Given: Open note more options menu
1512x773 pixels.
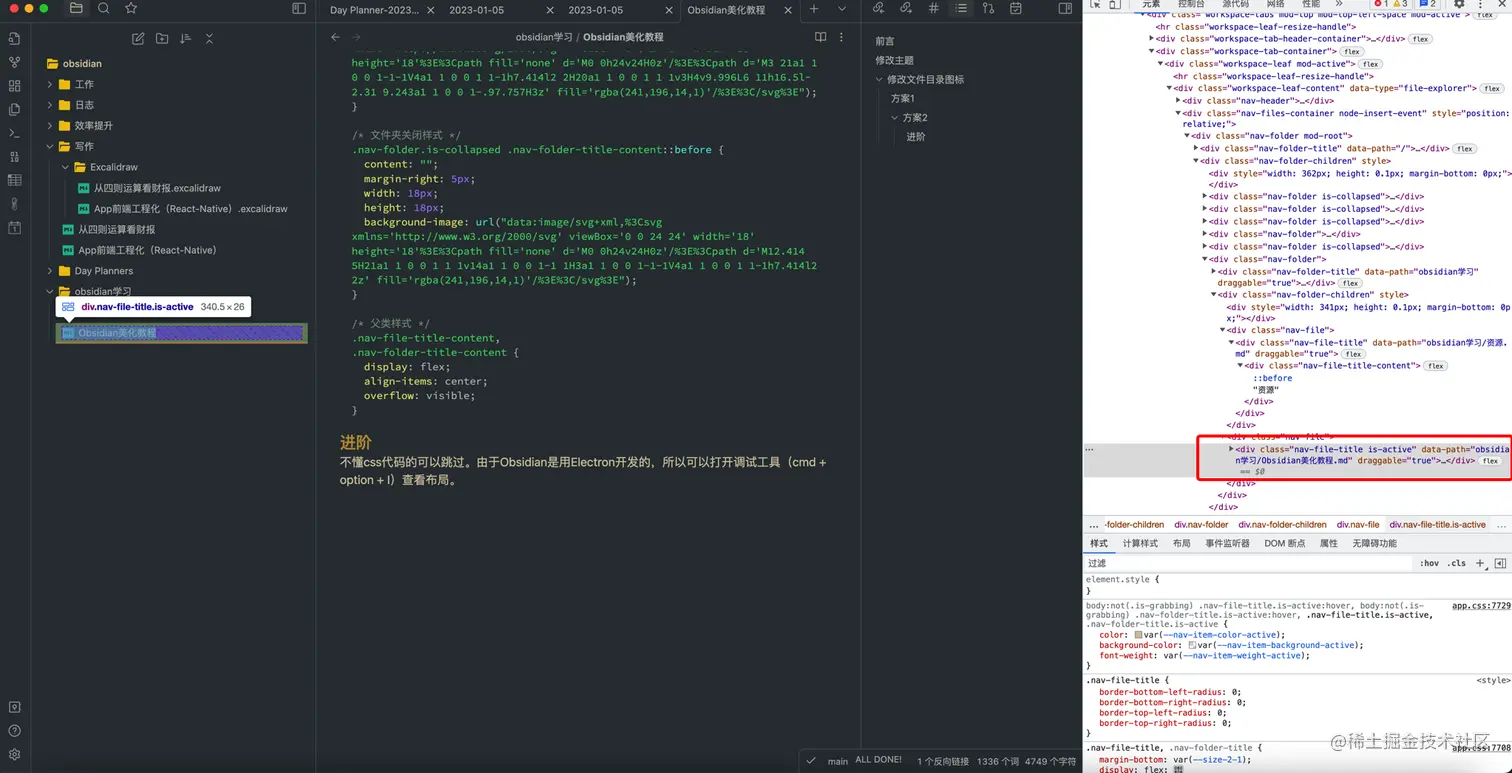Looking at the screenshot, I should [842, 37].
